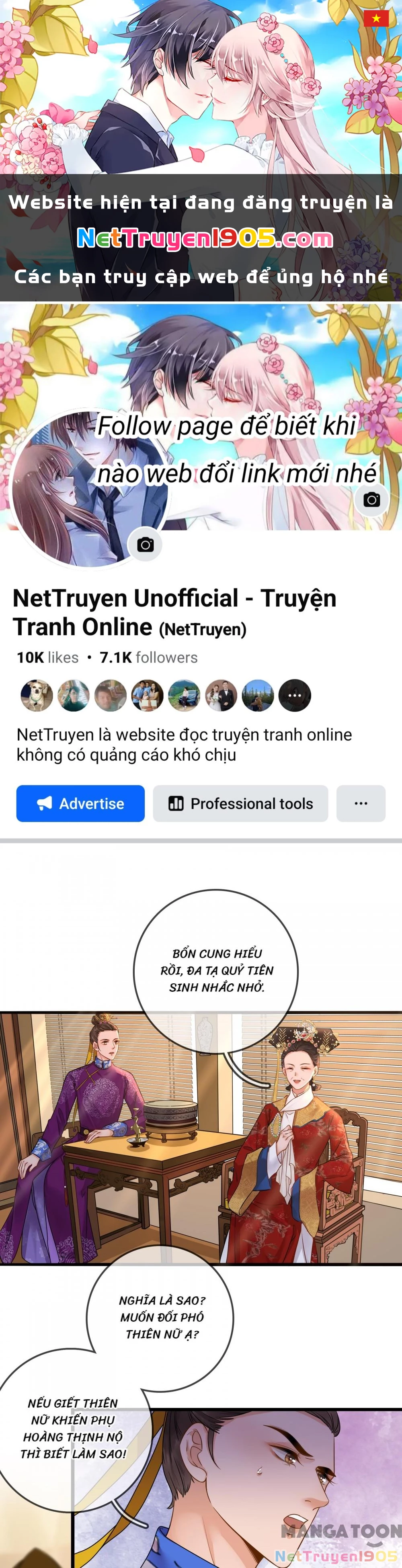Click the profile picture camera icon
The image size is (402, 1568).
click(145, 544)
